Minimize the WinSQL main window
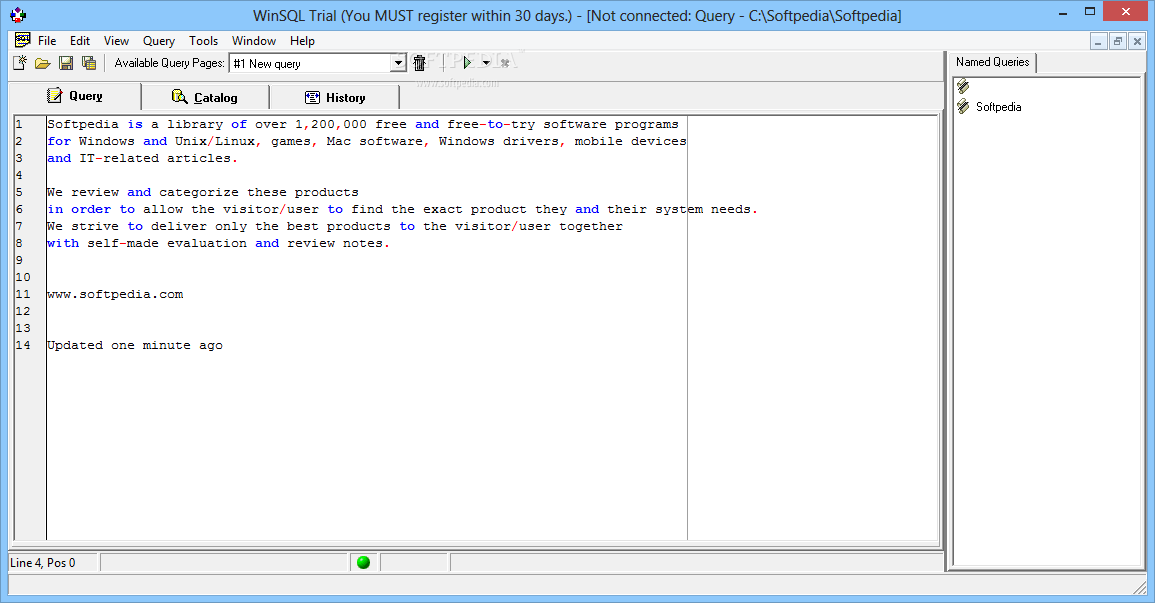This screenshot has height=603, width=1155. 1063,13
